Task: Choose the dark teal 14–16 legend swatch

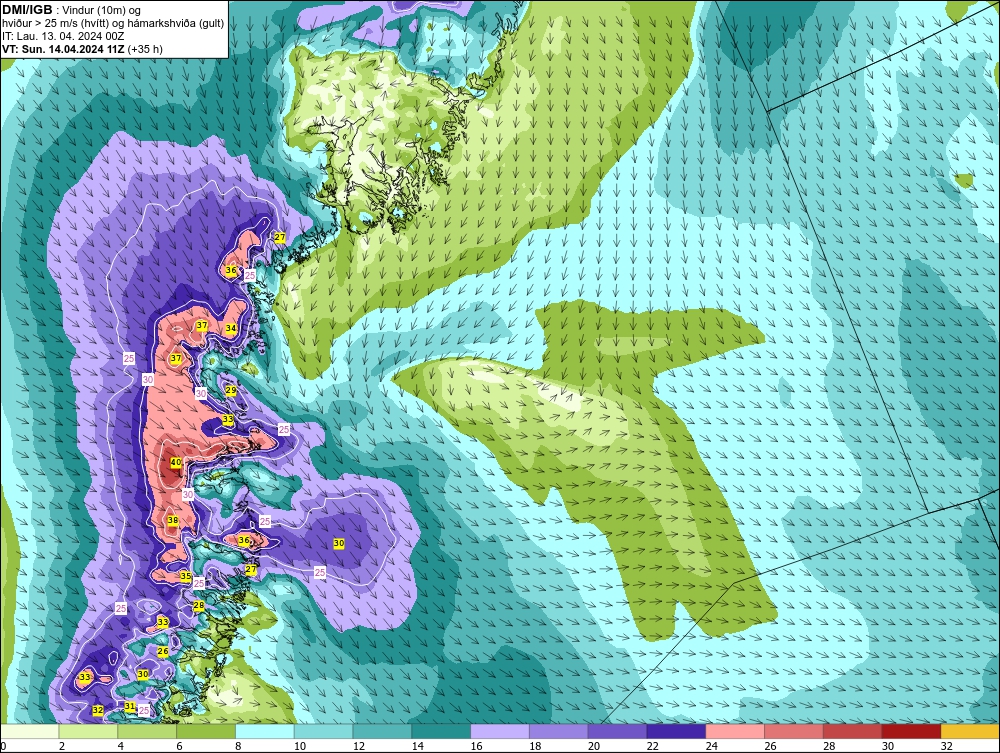Action: tap(441, 731)
